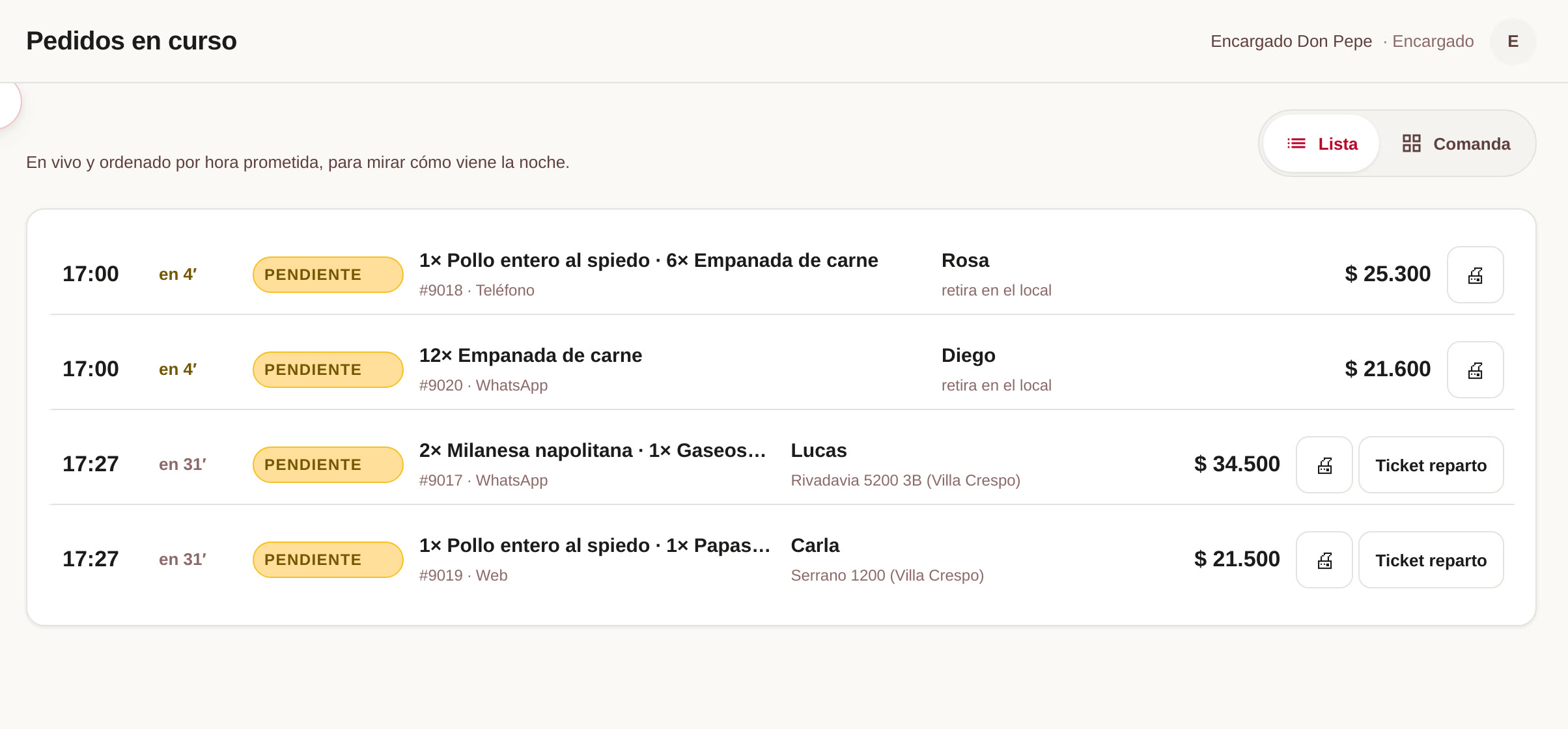Viewport: 1568px width, 729px height.
Task: Print order #9018 for Rosa
Action: (1475, 275)
